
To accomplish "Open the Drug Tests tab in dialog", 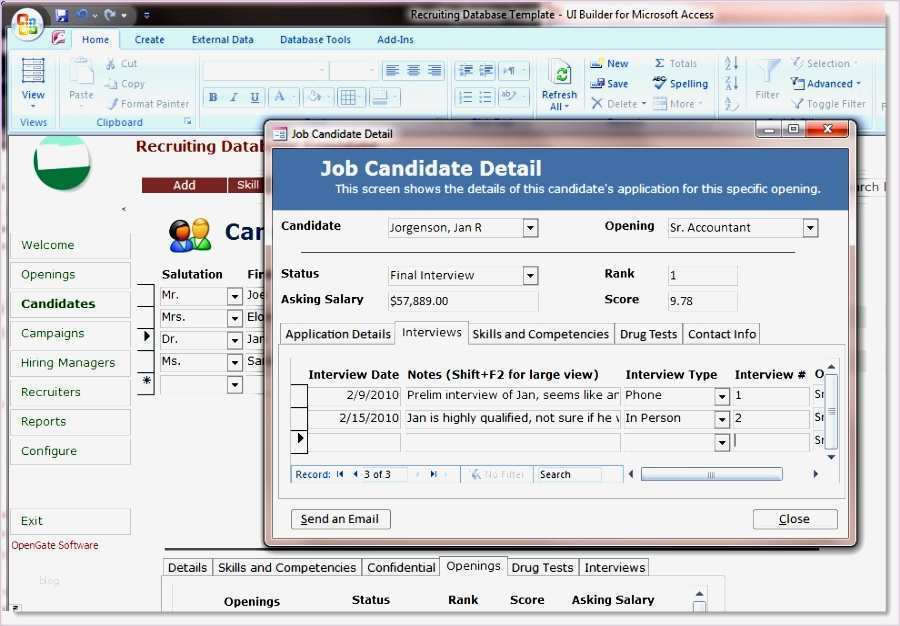I will click(649, 334).
